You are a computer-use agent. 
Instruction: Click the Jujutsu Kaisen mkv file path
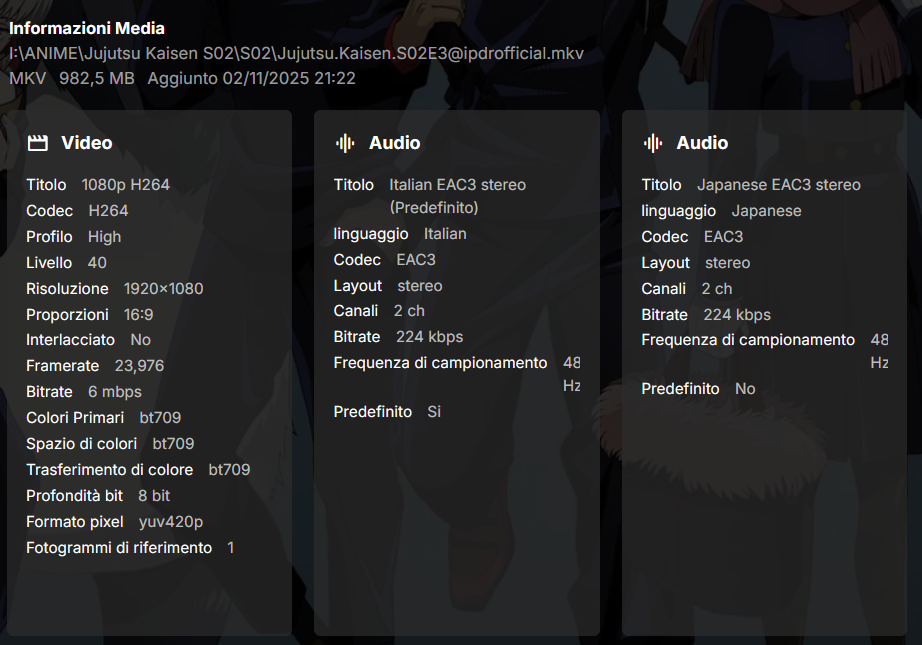(296, 53)
